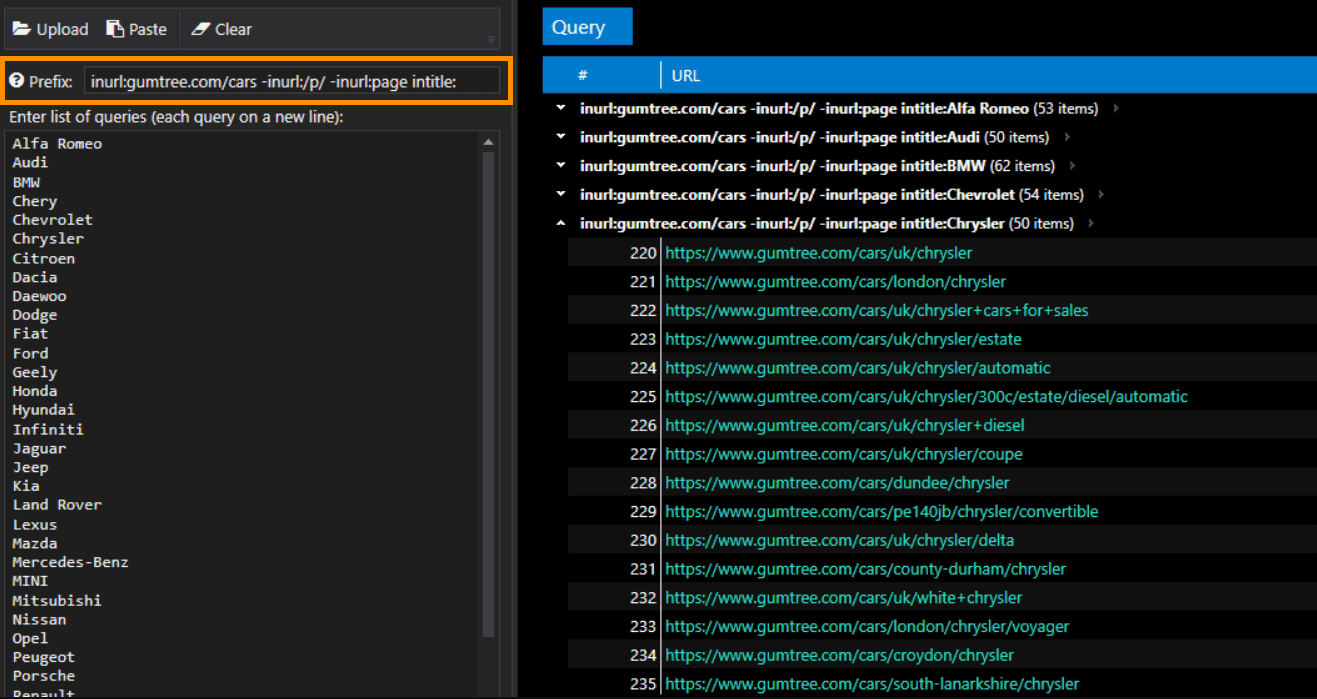Select the Query tab
The width and height of the screenshot is (1317, 699).
click(587, 27)
